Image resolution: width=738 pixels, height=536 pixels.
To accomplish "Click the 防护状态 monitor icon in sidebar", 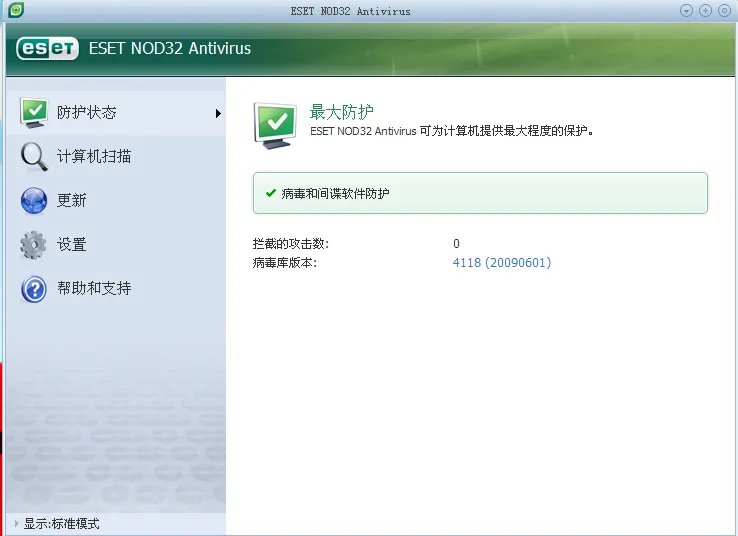I will (x=34, y=112).
